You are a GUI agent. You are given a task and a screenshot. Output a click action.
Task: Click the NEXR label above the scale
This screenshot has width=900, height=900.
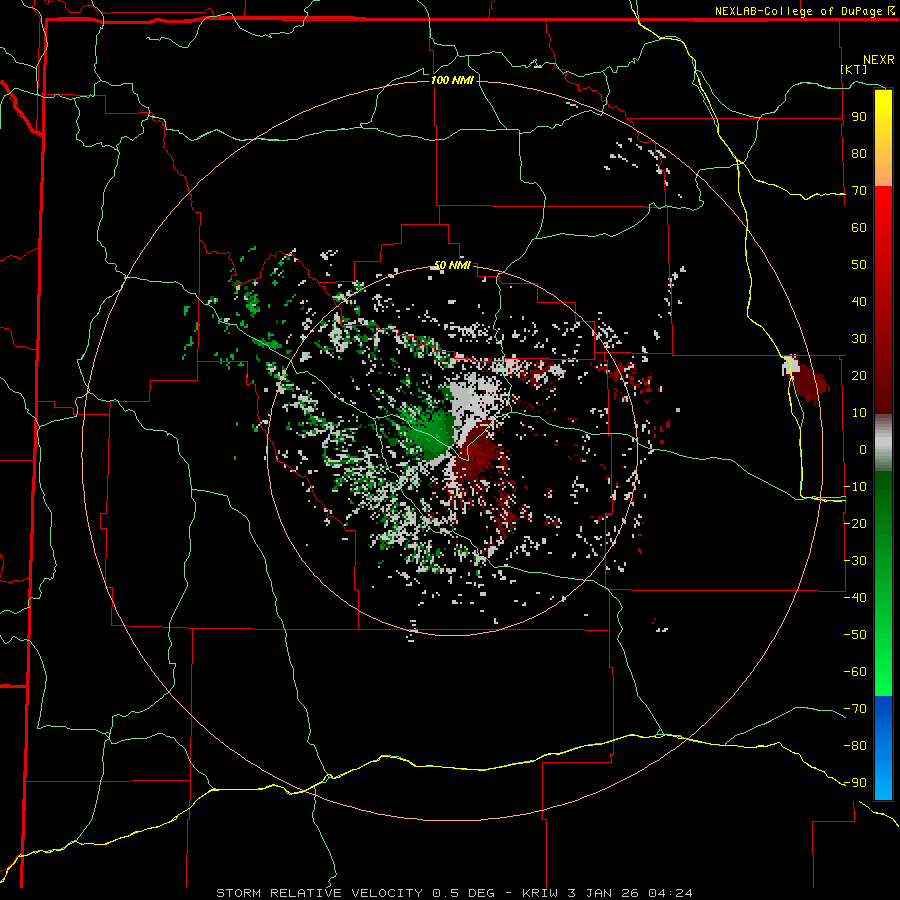879,60
